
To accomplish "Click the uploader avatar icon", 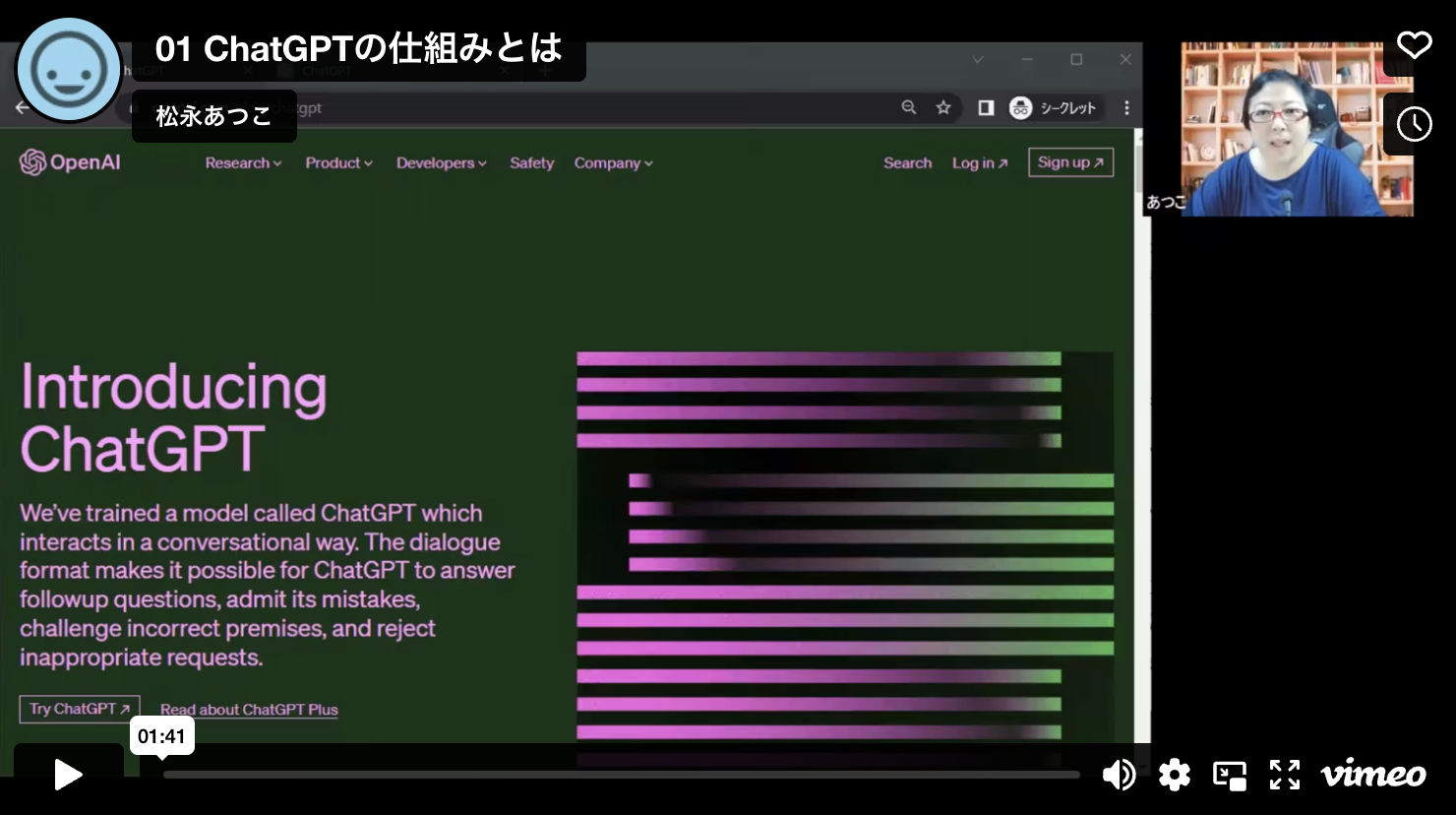I will point(69,70).
